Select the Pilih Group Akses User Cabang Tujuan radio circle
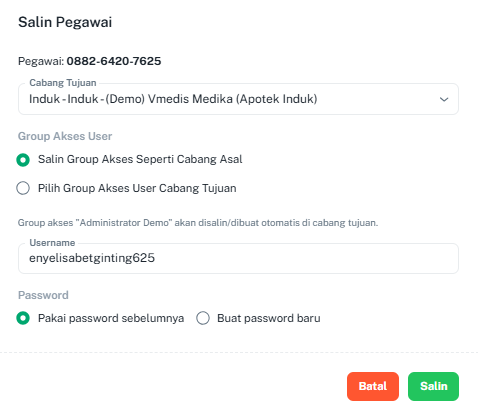478x411 pixels. 23,188
